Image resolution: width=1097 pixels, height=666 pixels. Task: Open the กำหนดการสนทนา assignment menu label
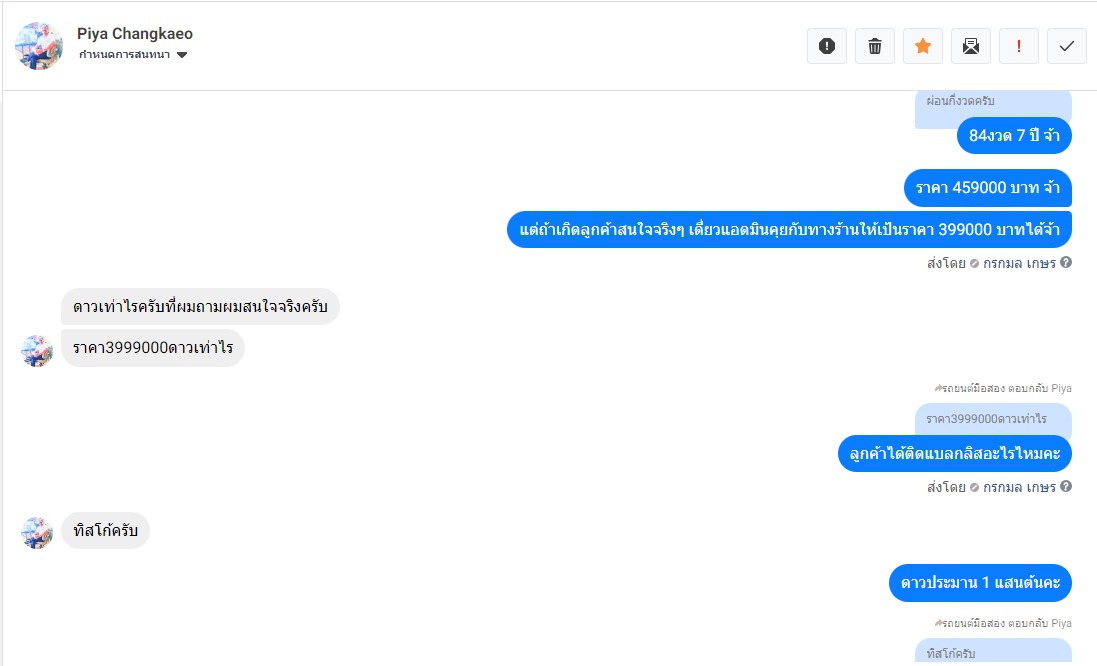point(124,55)
